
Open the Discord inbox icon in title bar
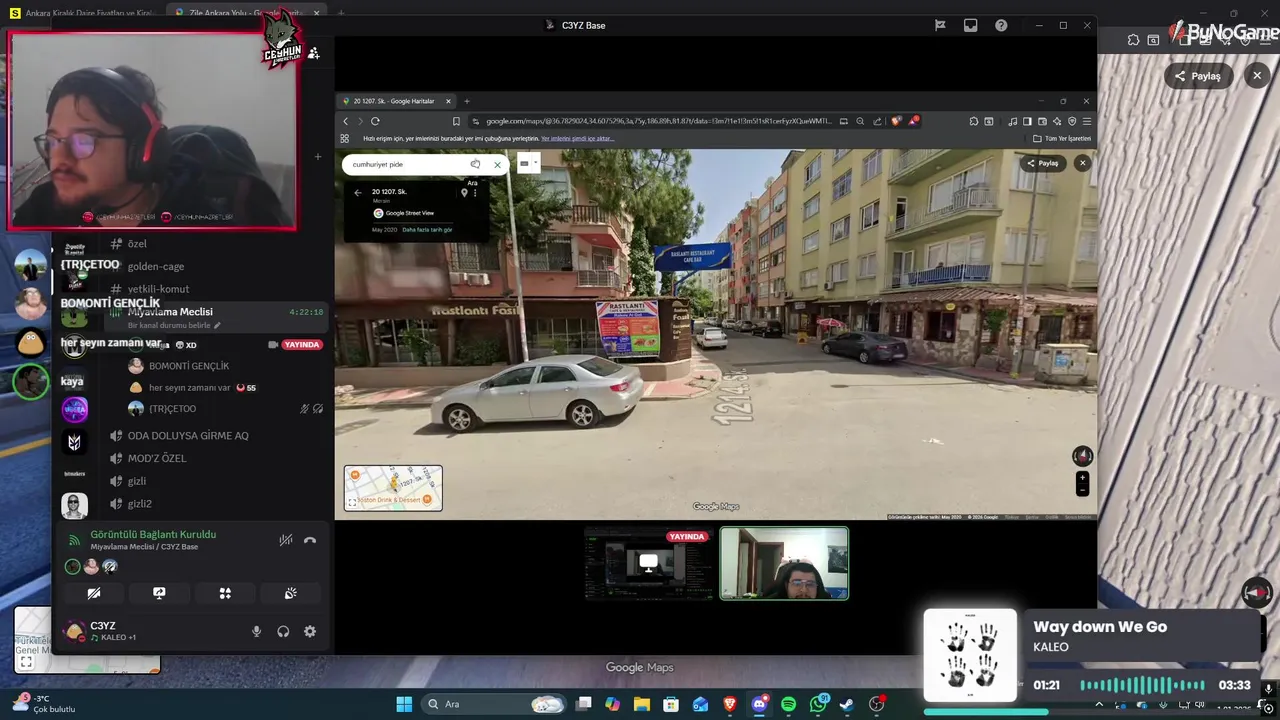tap(970, 25)
